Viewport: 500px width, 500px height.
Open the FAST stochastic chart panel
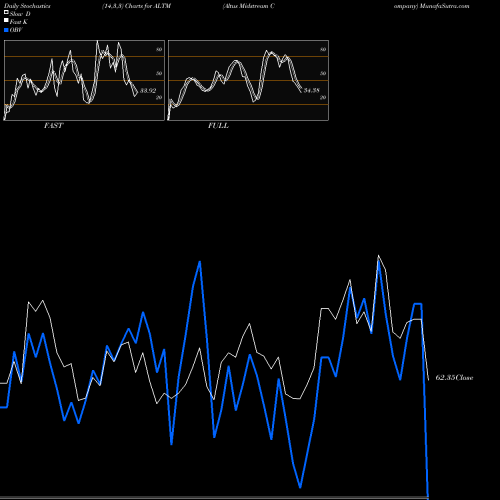(84, 80)
